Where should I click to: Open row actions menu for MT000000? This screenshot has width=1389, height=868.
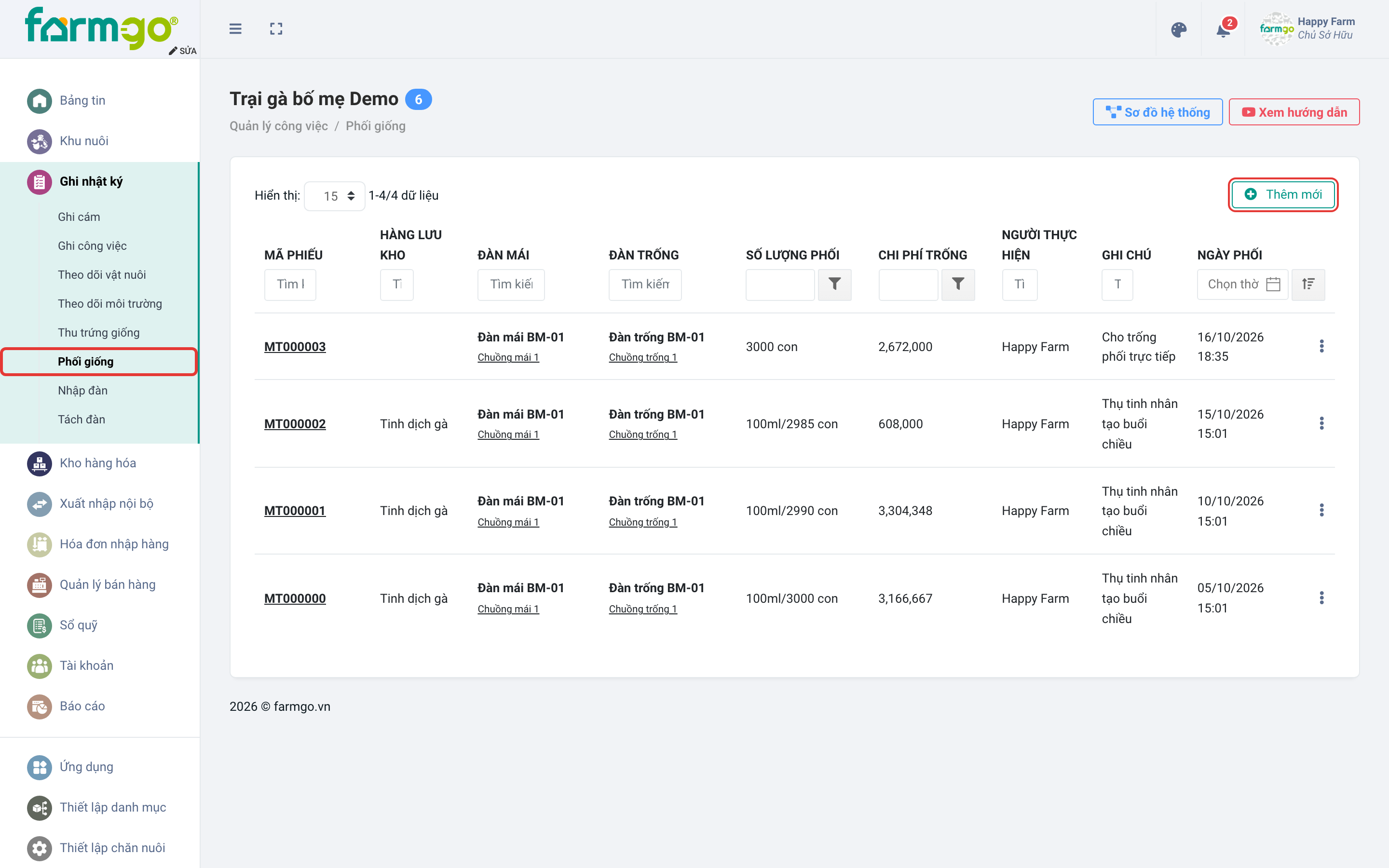point(1321,598)
